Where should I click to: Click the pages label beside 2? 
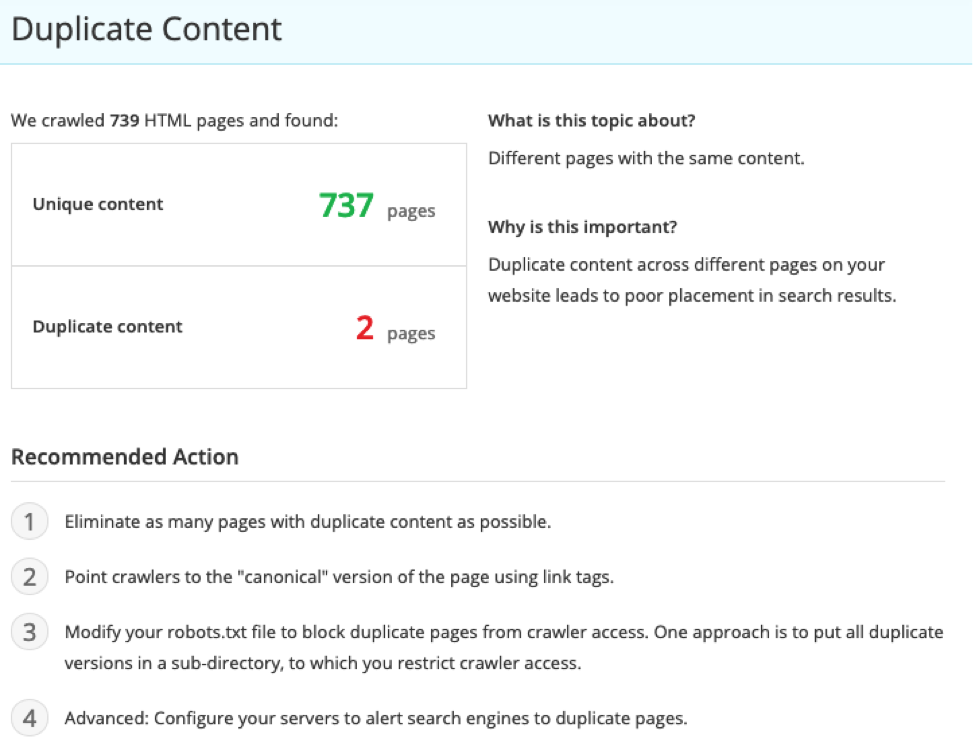click(x=412, y=333)
